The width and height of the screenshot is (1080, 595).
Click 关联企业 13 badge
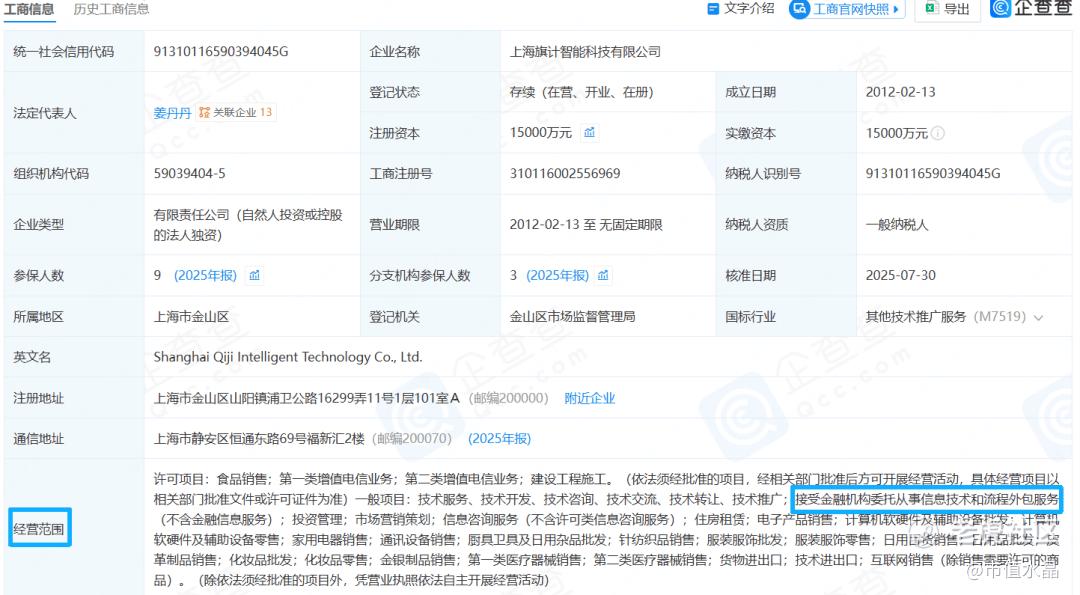[x=236, y=112]
